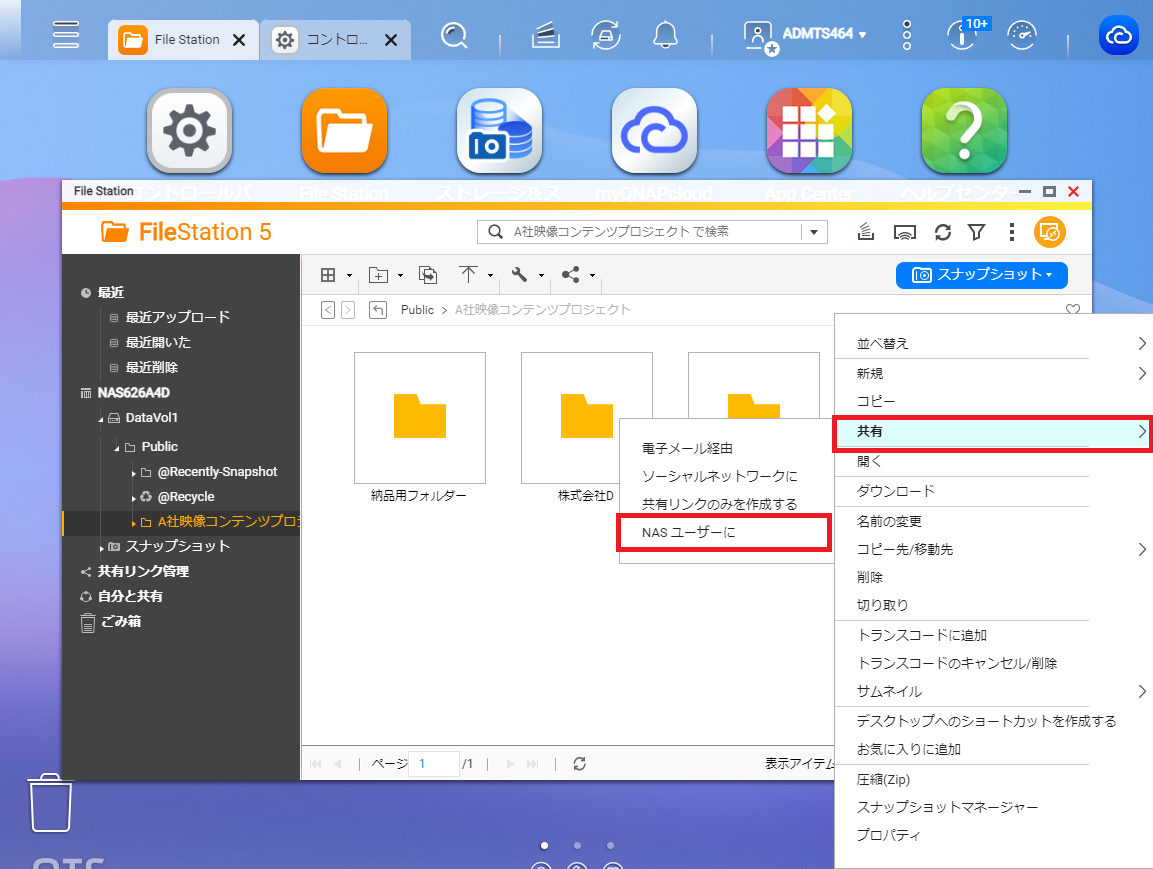The height and width of the screenshot is (869, 1153).
Task: Launch the Control Panel gear desktop icon
Action: tap(190, 131)
